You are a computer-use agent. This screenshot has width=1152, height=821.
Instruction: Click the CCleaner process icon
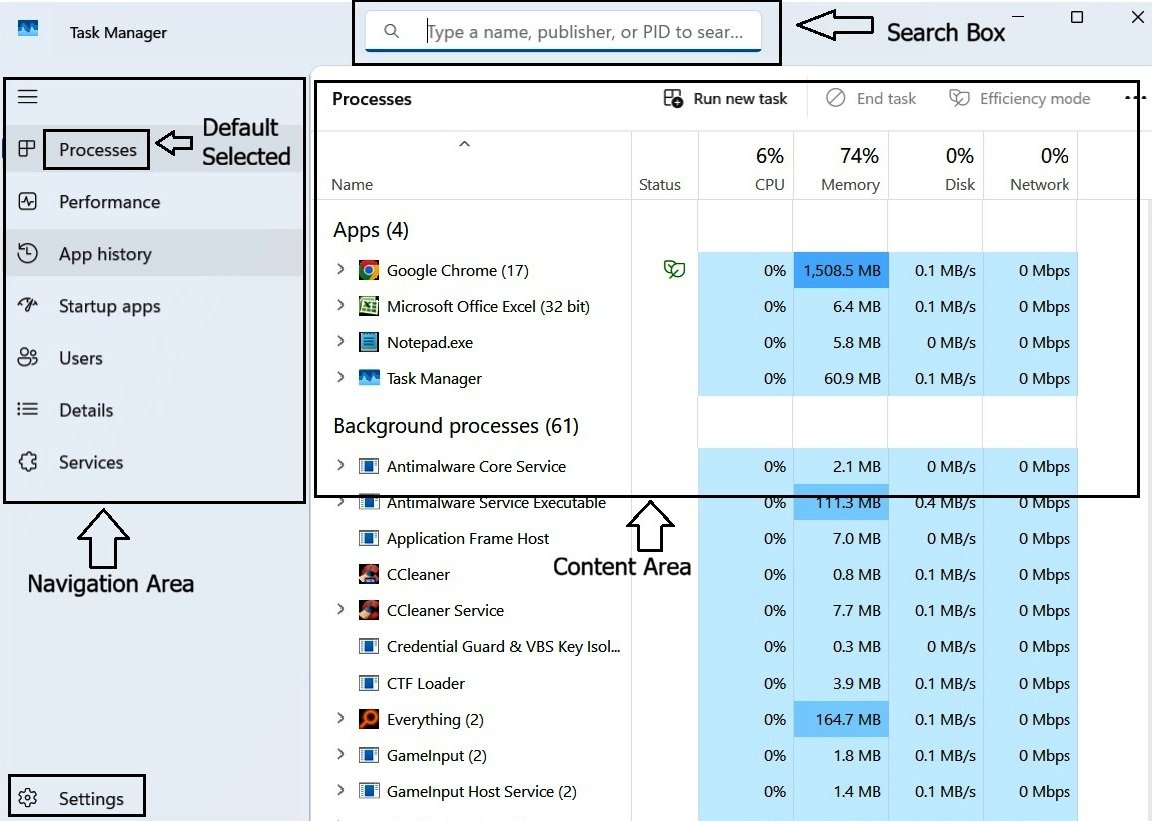[x=369, y=574]
